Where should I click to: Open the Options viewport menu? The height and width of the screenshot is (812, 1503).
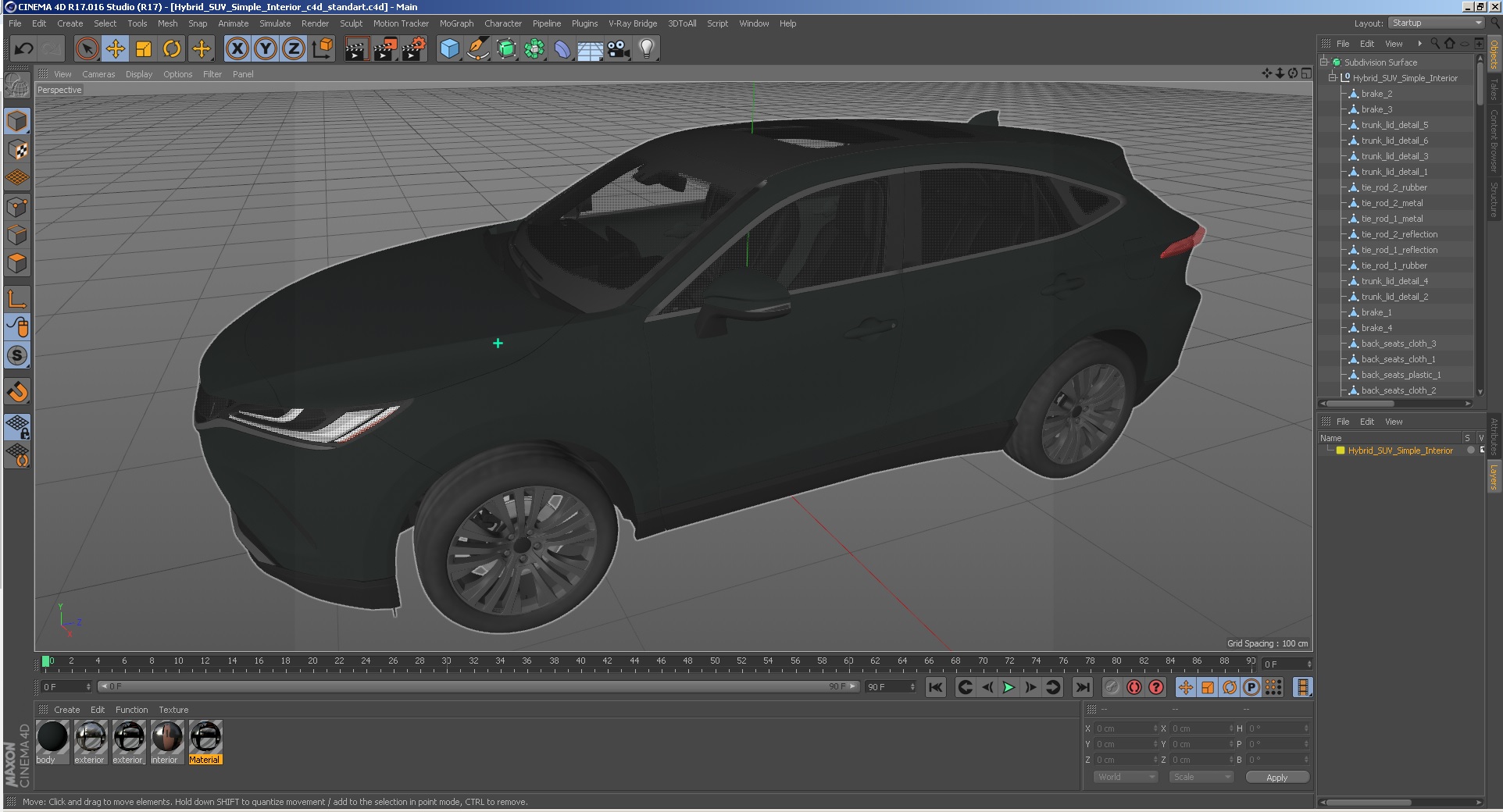click(177, 74)
